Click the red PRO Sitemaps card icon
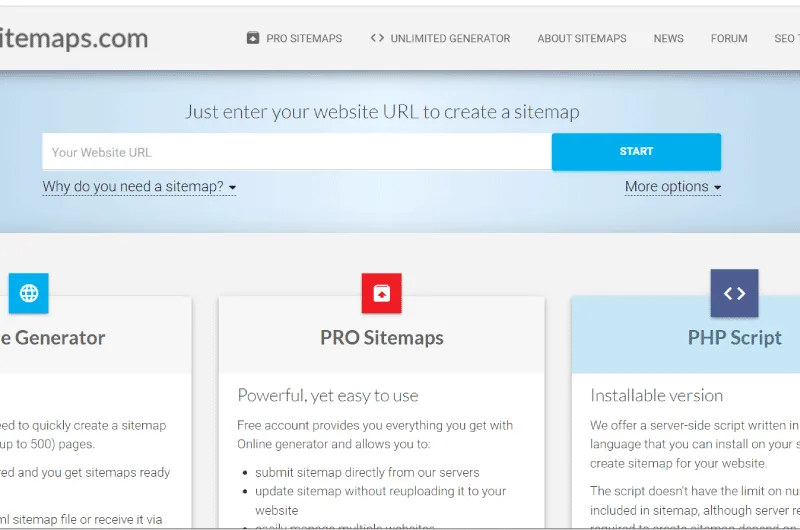Screen dimensions: 800x530 pyautogui.click(x=381, y=293)
